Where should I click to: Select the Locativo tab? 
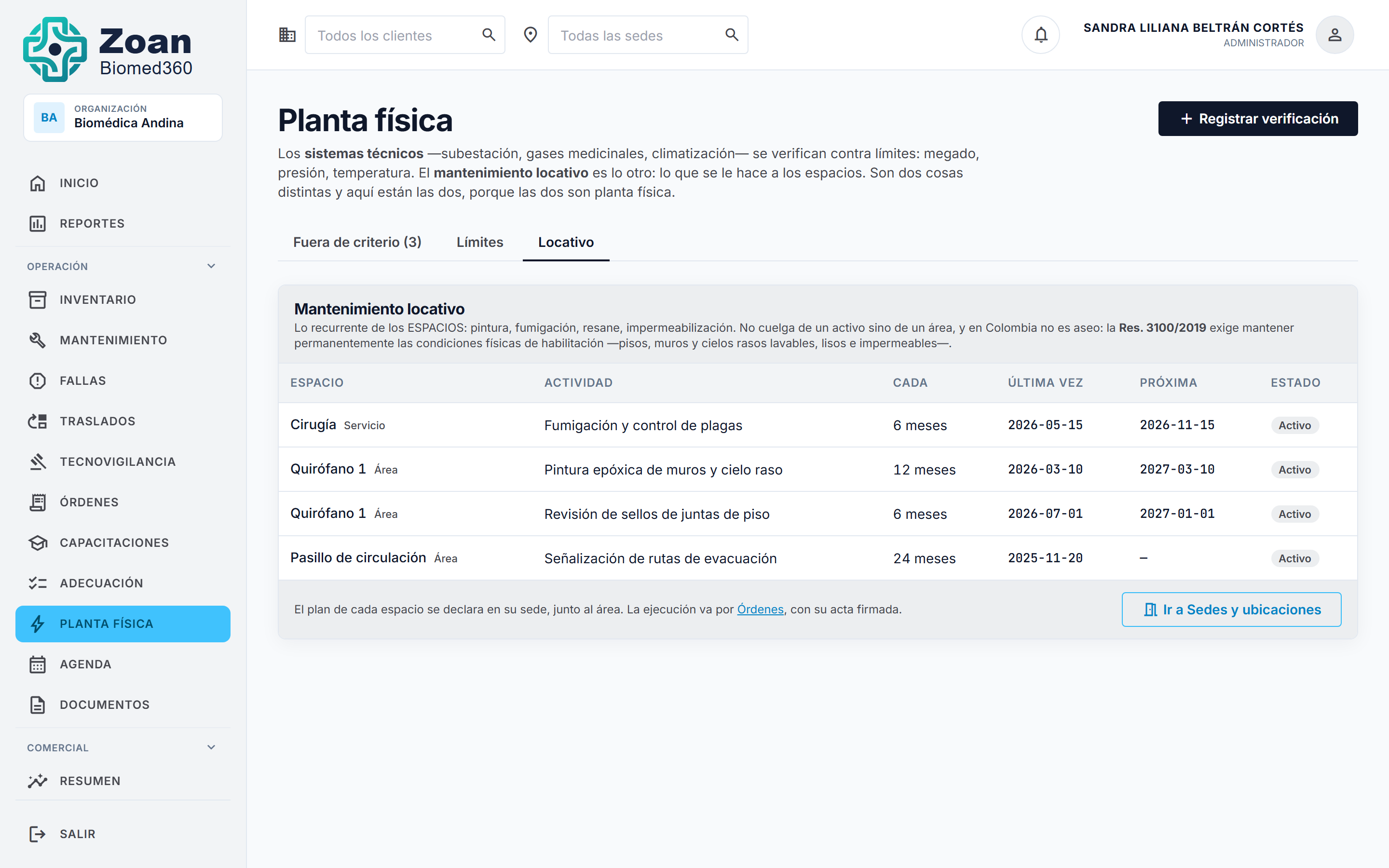[566, 242]
